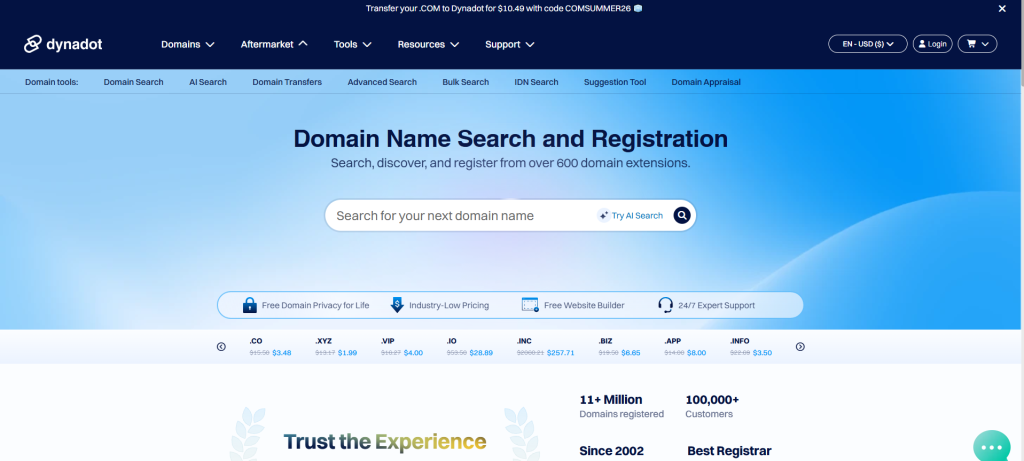Select the .APP extension at $8.00

point(685,347)
